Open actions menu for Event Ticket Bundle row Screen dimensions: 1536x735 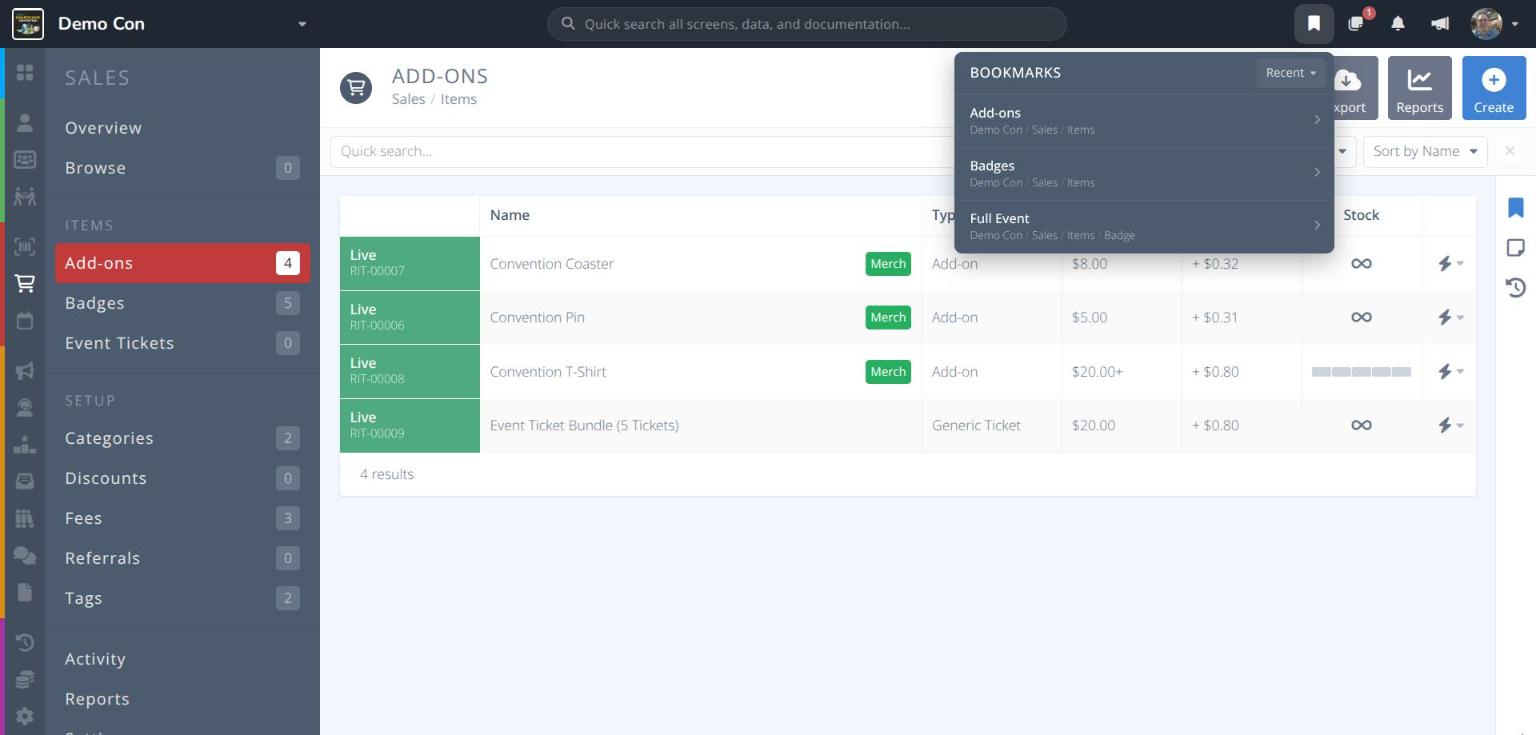coord(1450,425)
